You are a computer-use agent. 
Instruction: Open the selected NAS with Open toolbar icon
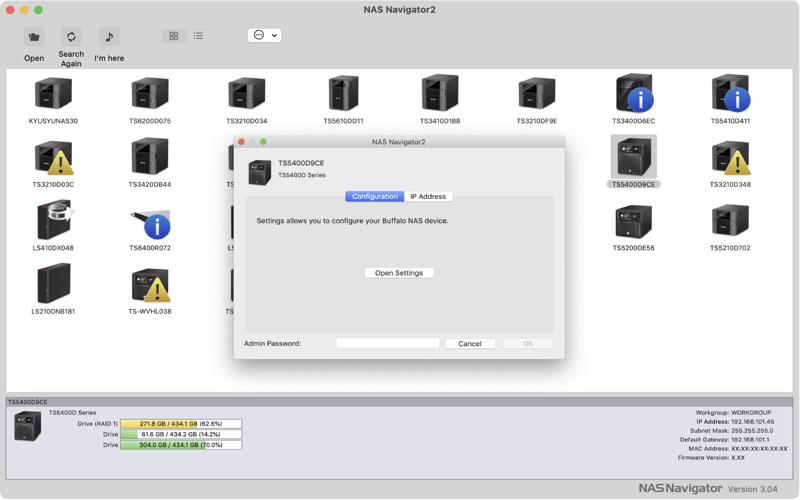(x=34, y=37)
